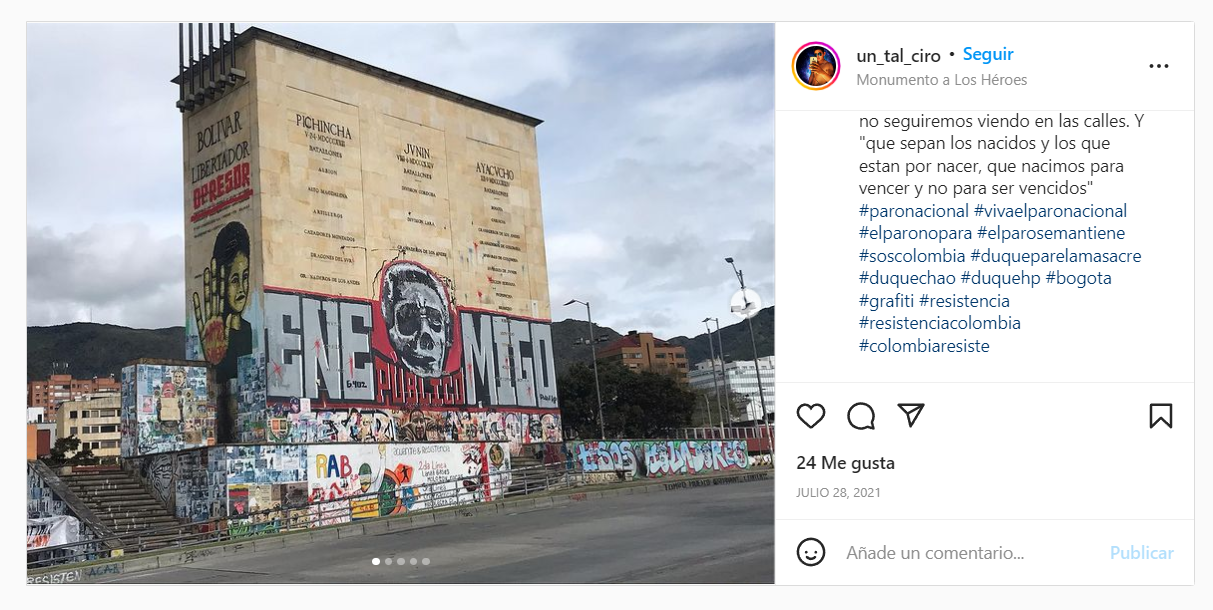Open the JULIO 28, 2021 post date
Viewport: 1213px width, 610px height.
click(839, 493)
